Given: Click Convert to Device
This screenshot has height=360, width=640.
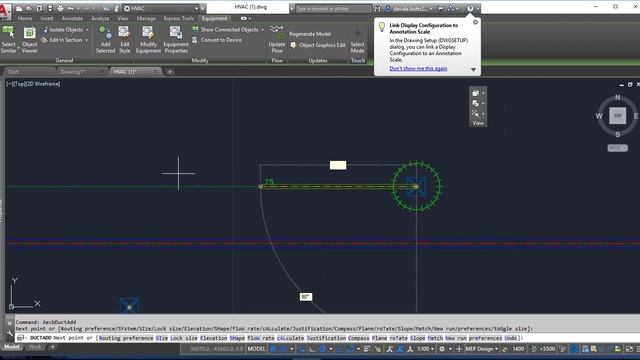Looking at the screenshot, I should [x=217, y=40].
